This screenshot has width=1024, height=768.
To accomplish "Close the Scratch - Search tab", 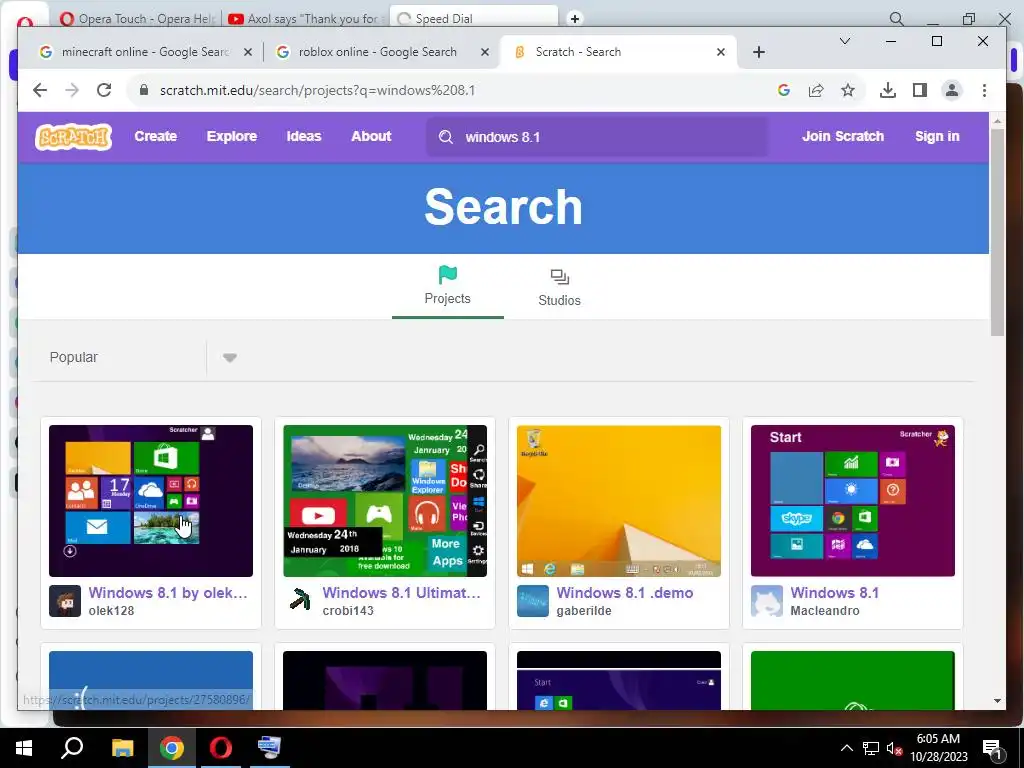I will point(720,52).
